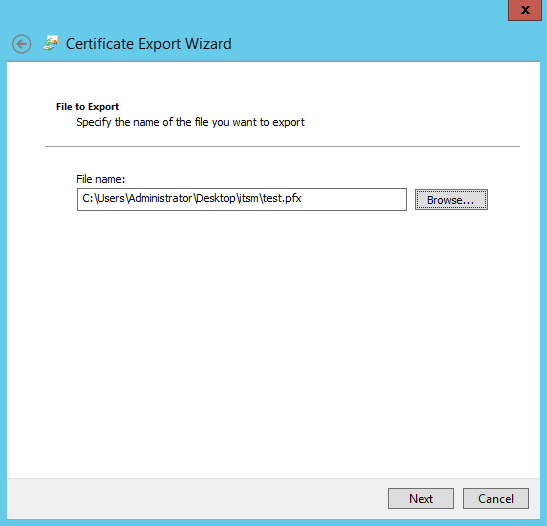
Task: Proceed by clicking the Next button
Action: point(421,498)
